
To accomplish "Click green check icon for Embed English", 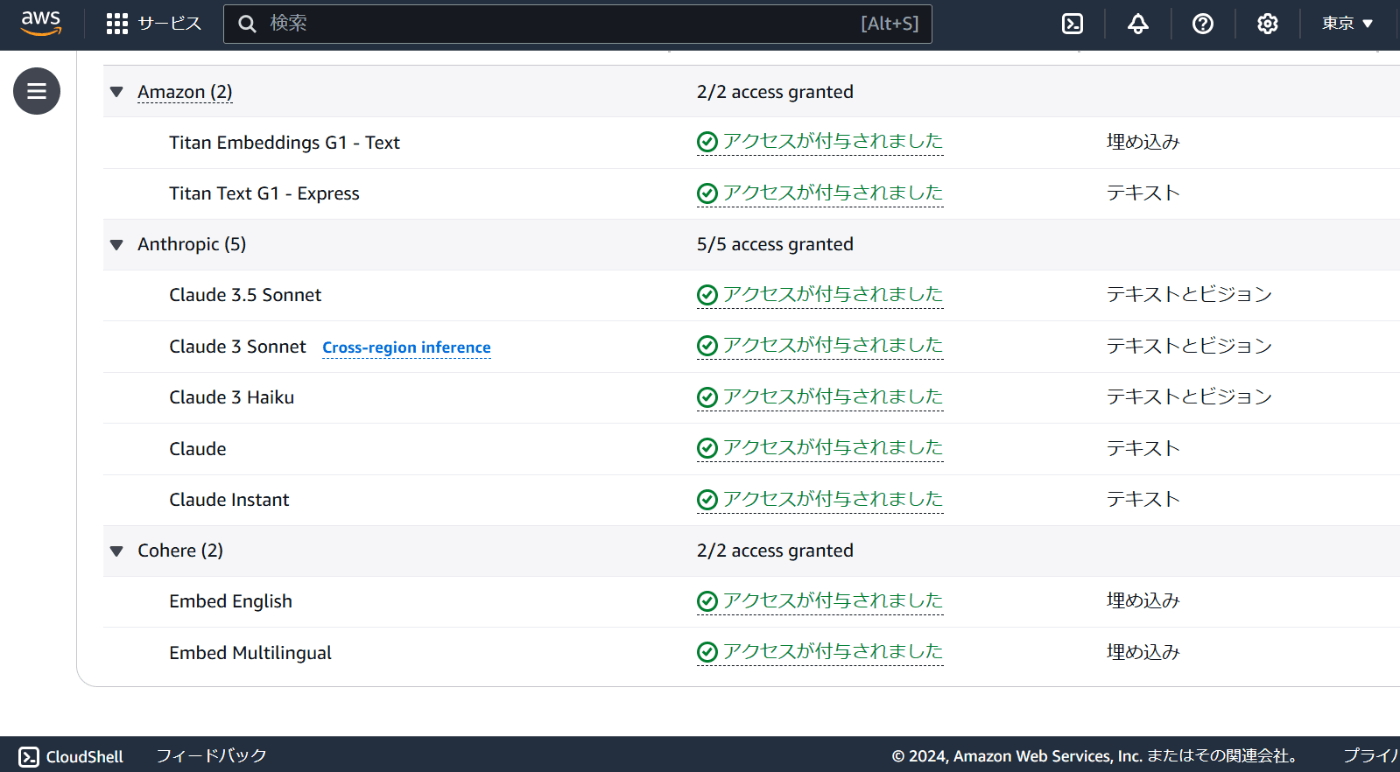I will (707, 601).
